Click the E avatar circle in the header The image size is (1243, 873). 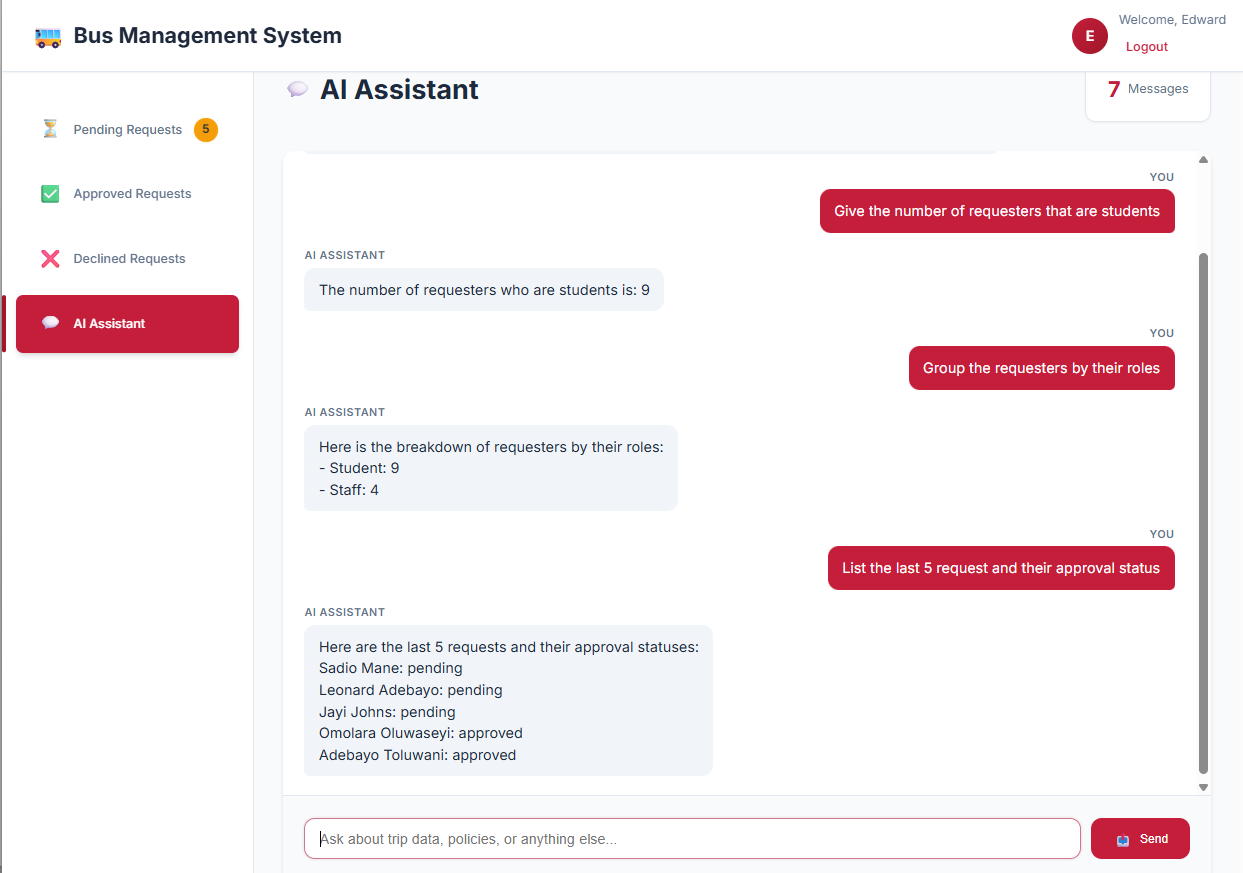(1089, 35)
